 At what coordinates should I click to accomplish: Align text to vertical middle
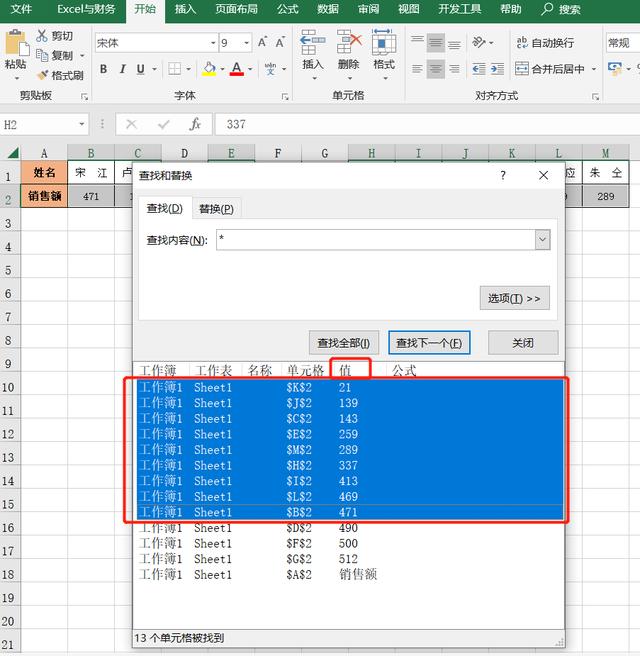435,43
